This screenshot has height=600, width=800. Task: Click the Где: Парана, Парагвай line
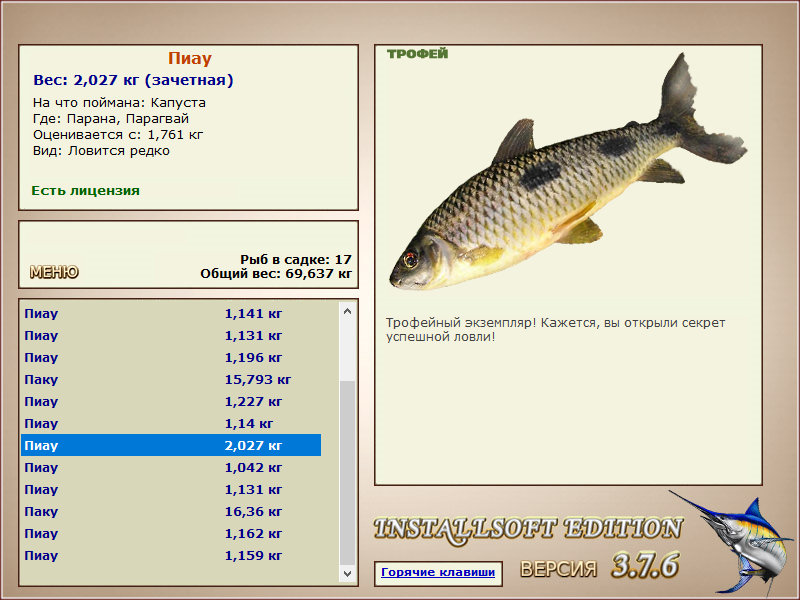coord(111,119)
